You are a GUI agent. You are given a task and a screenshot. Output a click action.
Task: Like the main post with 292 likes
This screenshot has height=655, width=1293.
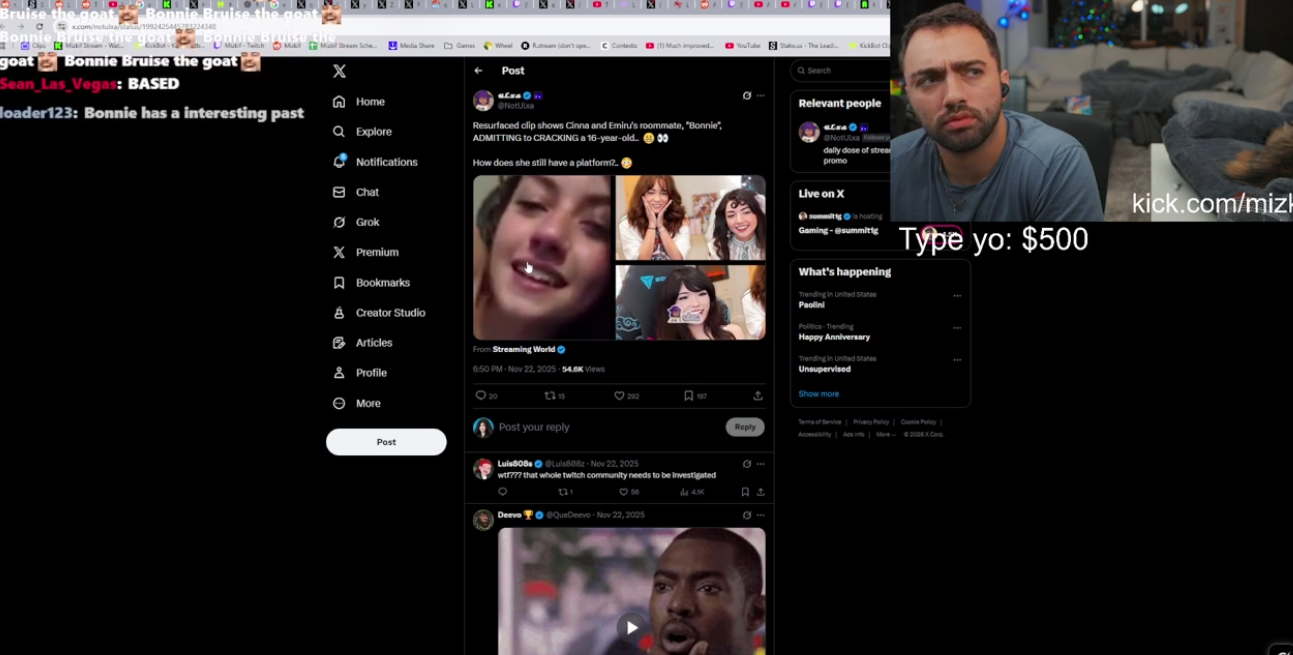click(x=626, y=396)
